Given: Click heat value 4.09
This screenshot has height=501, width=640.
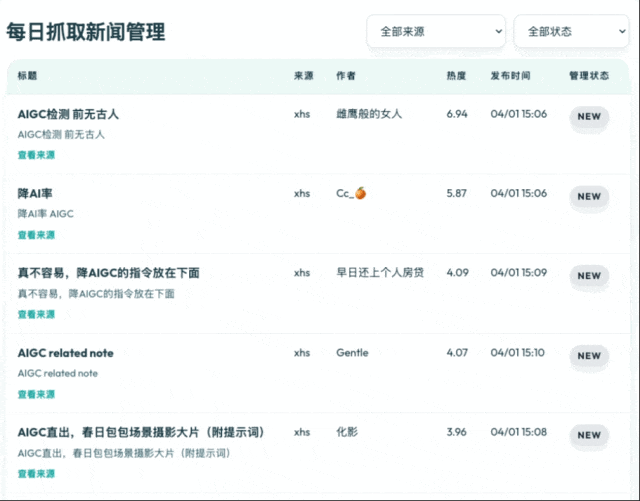Looking at the screenshot, I should [x=458, y=272].
